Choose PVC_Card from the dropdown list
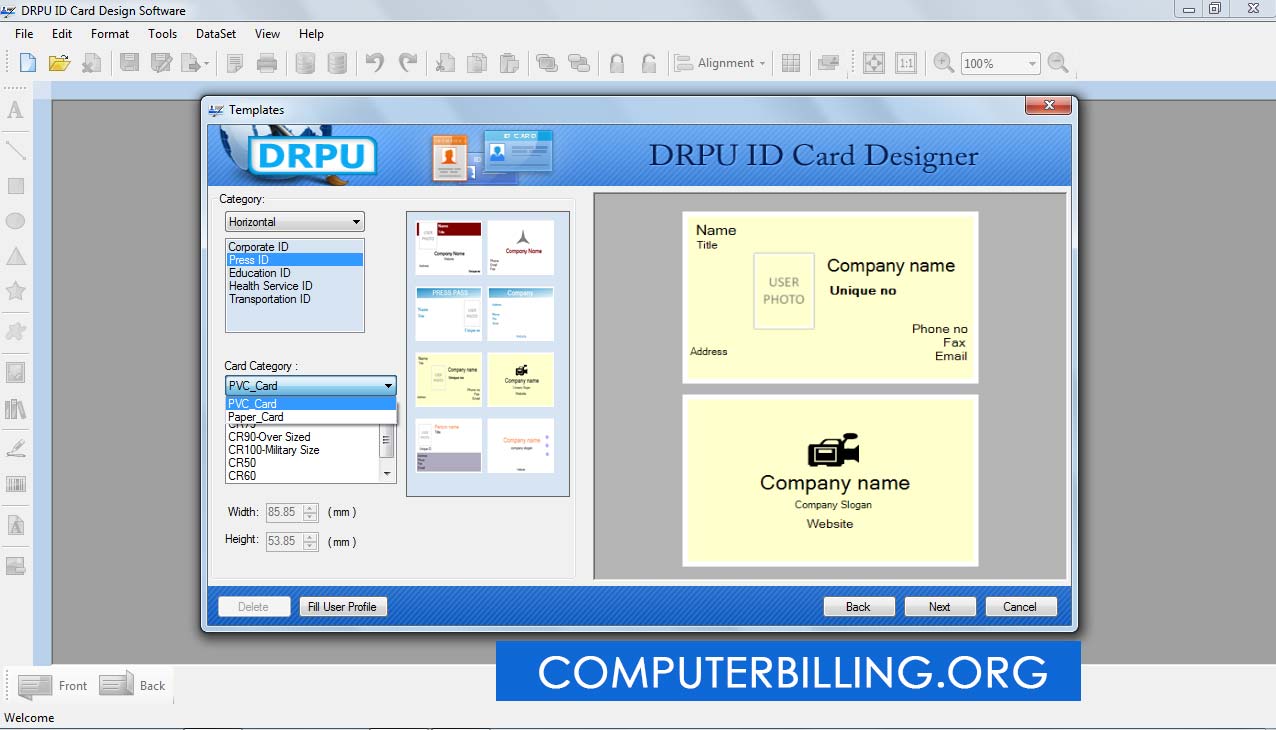1276x730 pixels. (311, 404)
